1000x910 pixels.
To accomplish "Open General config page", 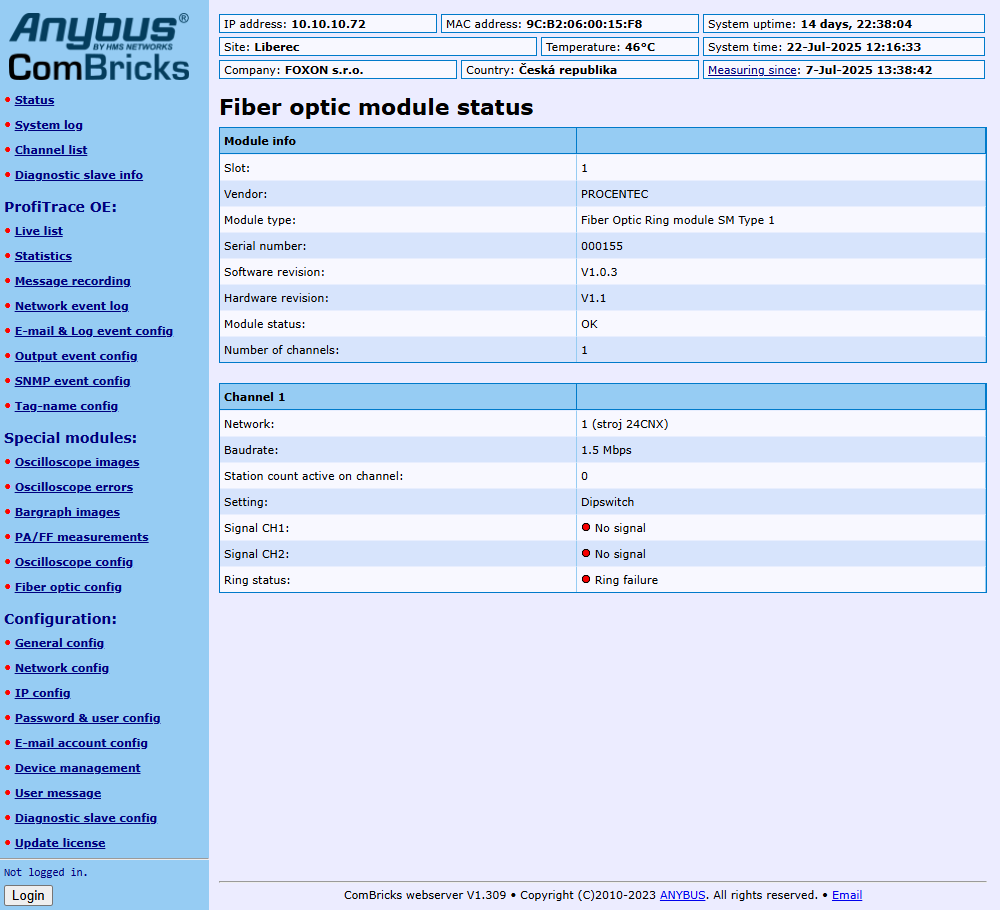I will (59, 643).
